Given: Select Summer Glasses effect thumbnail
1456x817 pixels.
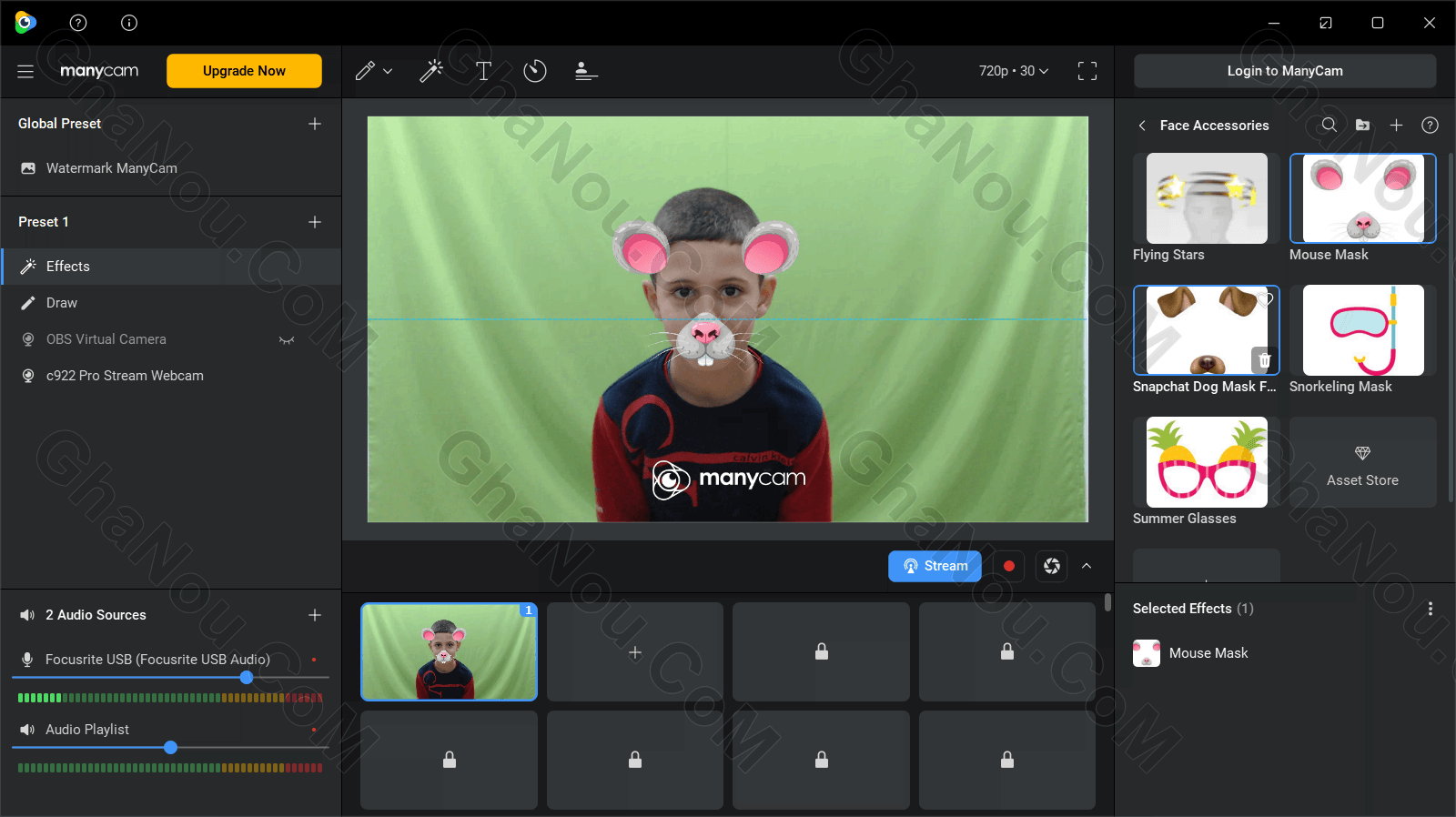Looking at the screenshot, I should pyautogui.click(x=1207, y=462).
